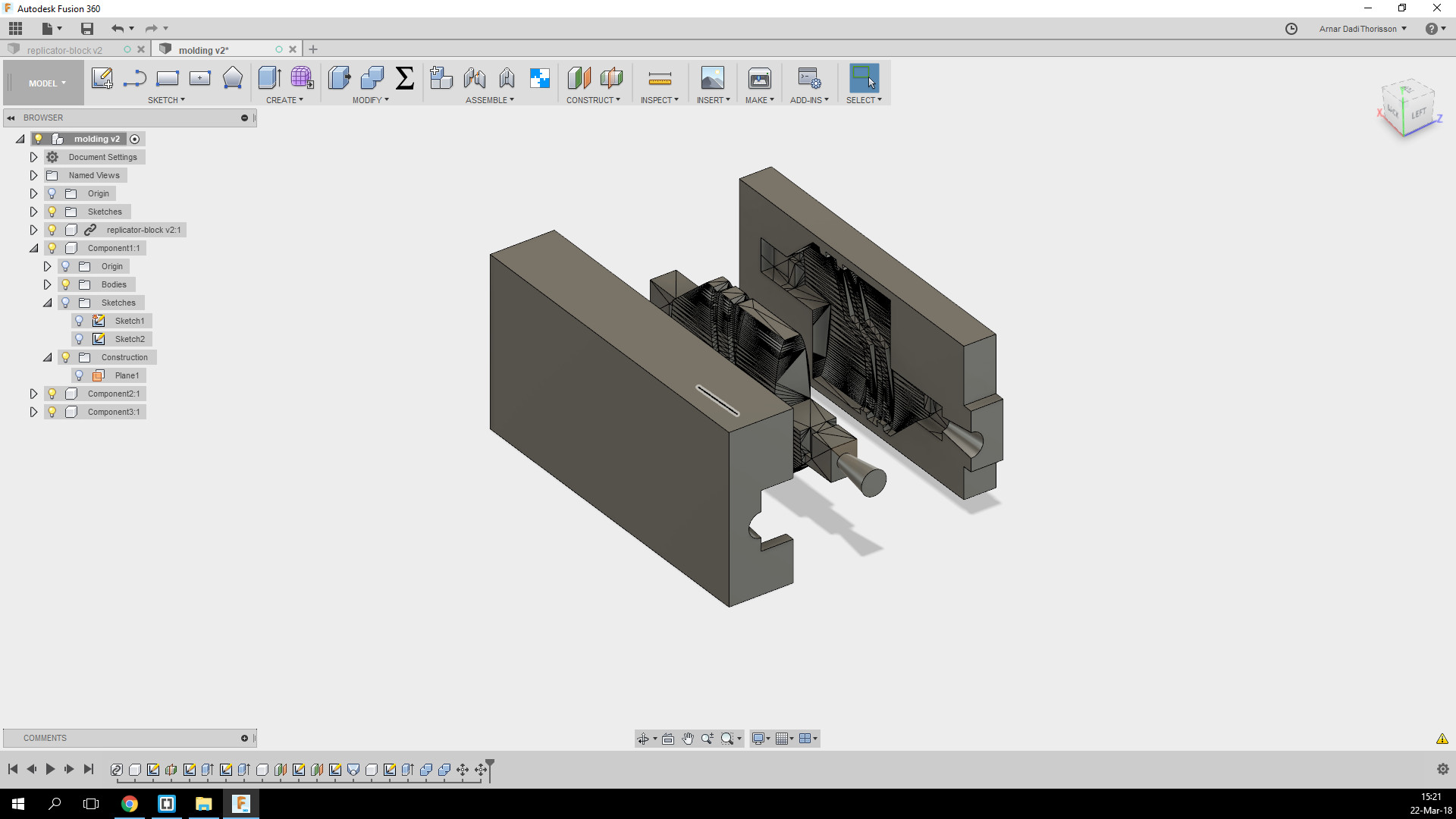Image resolution: width=1456 pixels, height=819 pixels.
Task: Toggle the Plane1 lightbulb visibility
Action: tap(80, 375)
